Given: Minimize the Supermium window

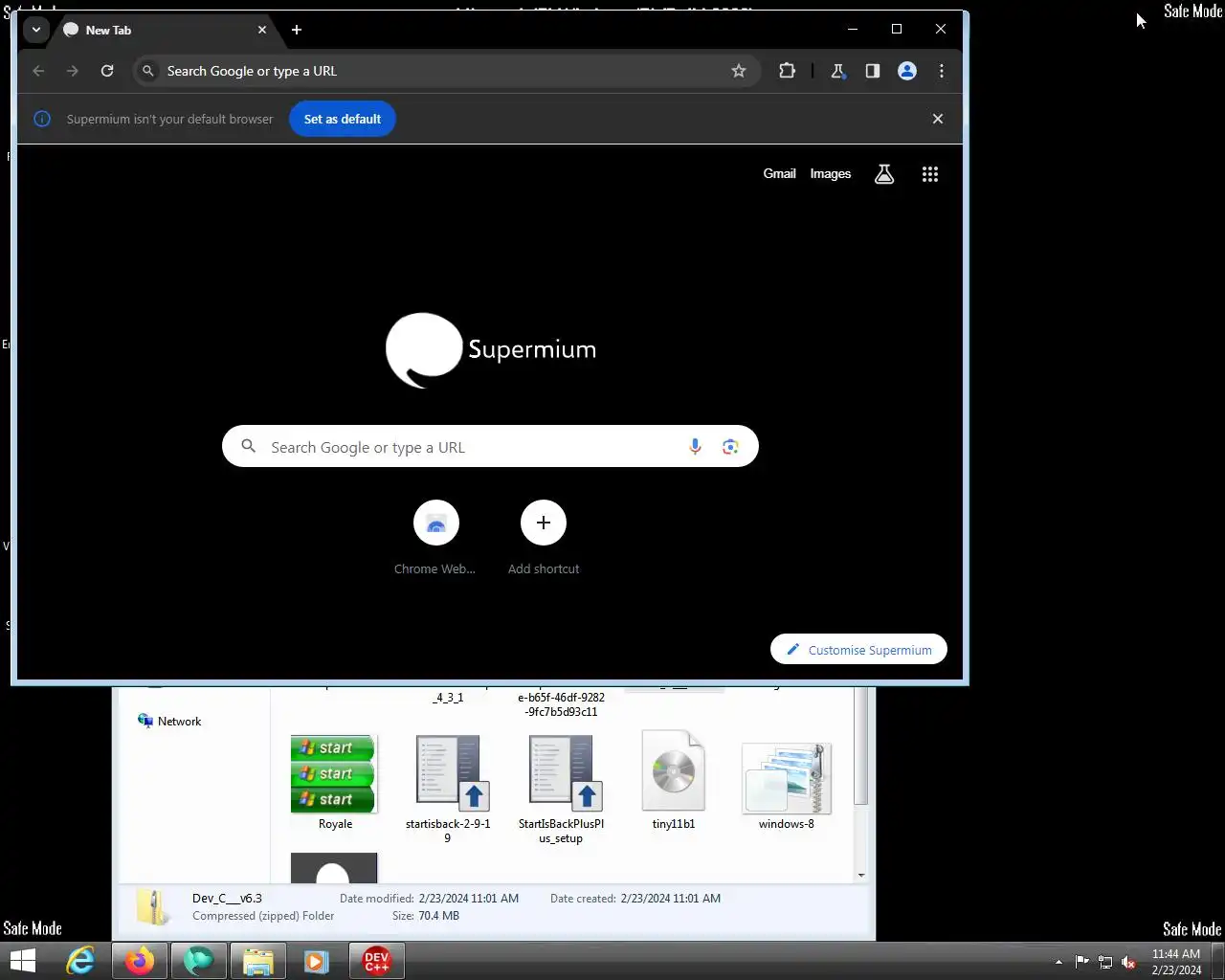Looking at the screenshot, I should (853, 29).
